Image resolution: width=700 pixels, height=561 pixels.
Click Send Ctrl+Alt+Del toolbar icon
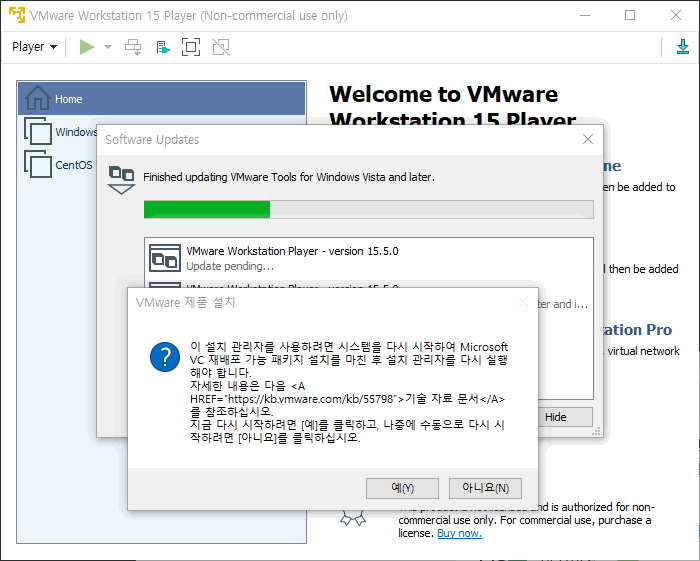point(133,47)
